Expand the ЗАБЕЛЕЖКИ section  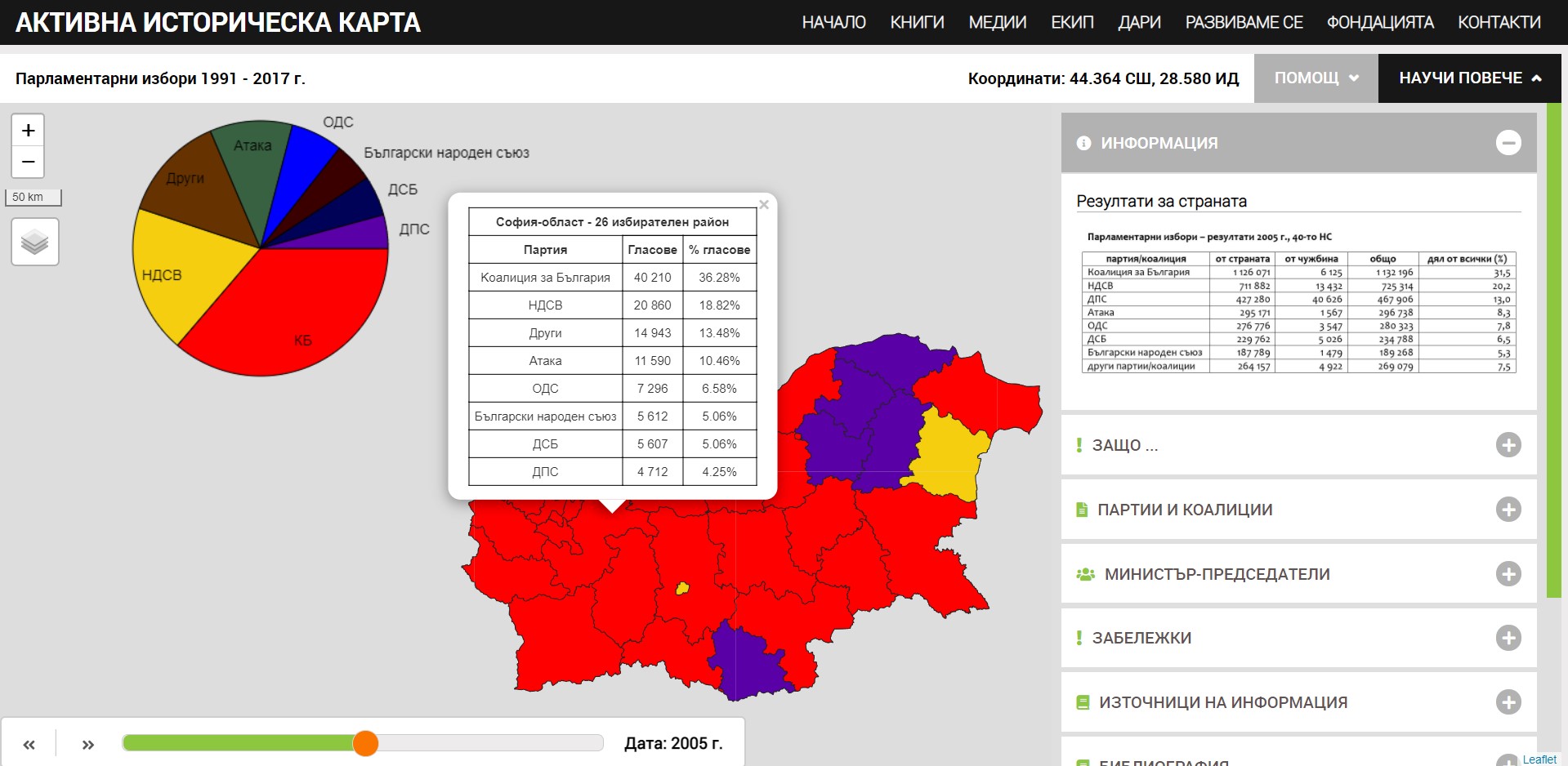1508,638
